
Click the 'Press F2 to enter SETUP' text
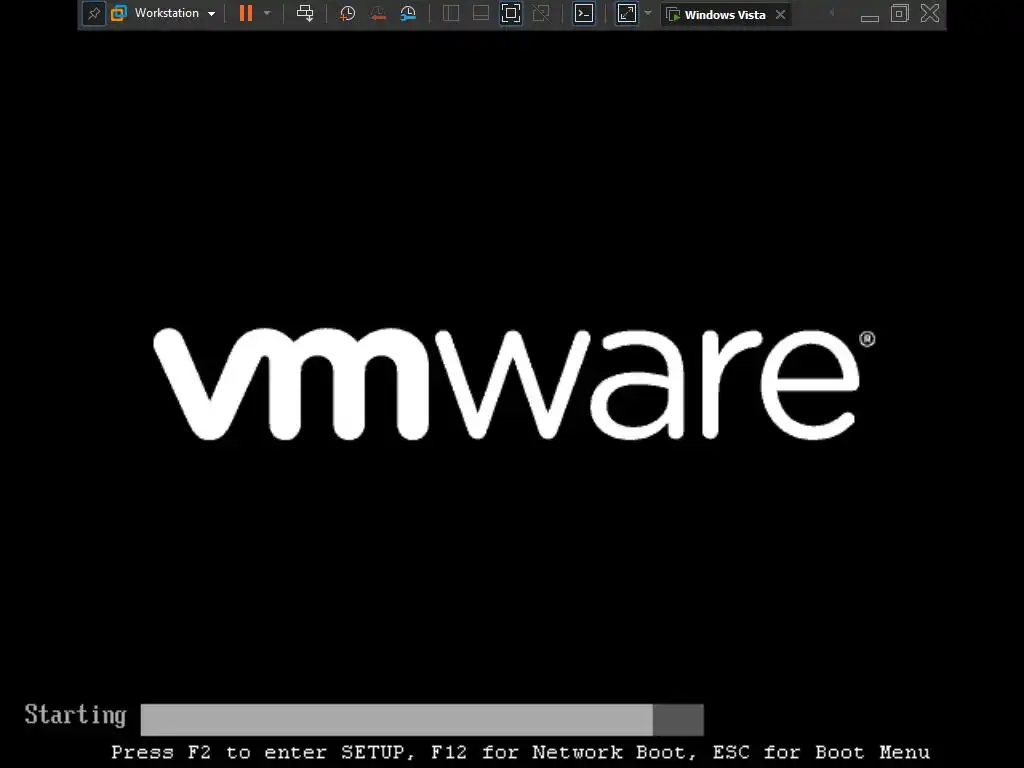click(x=263, y=752)
